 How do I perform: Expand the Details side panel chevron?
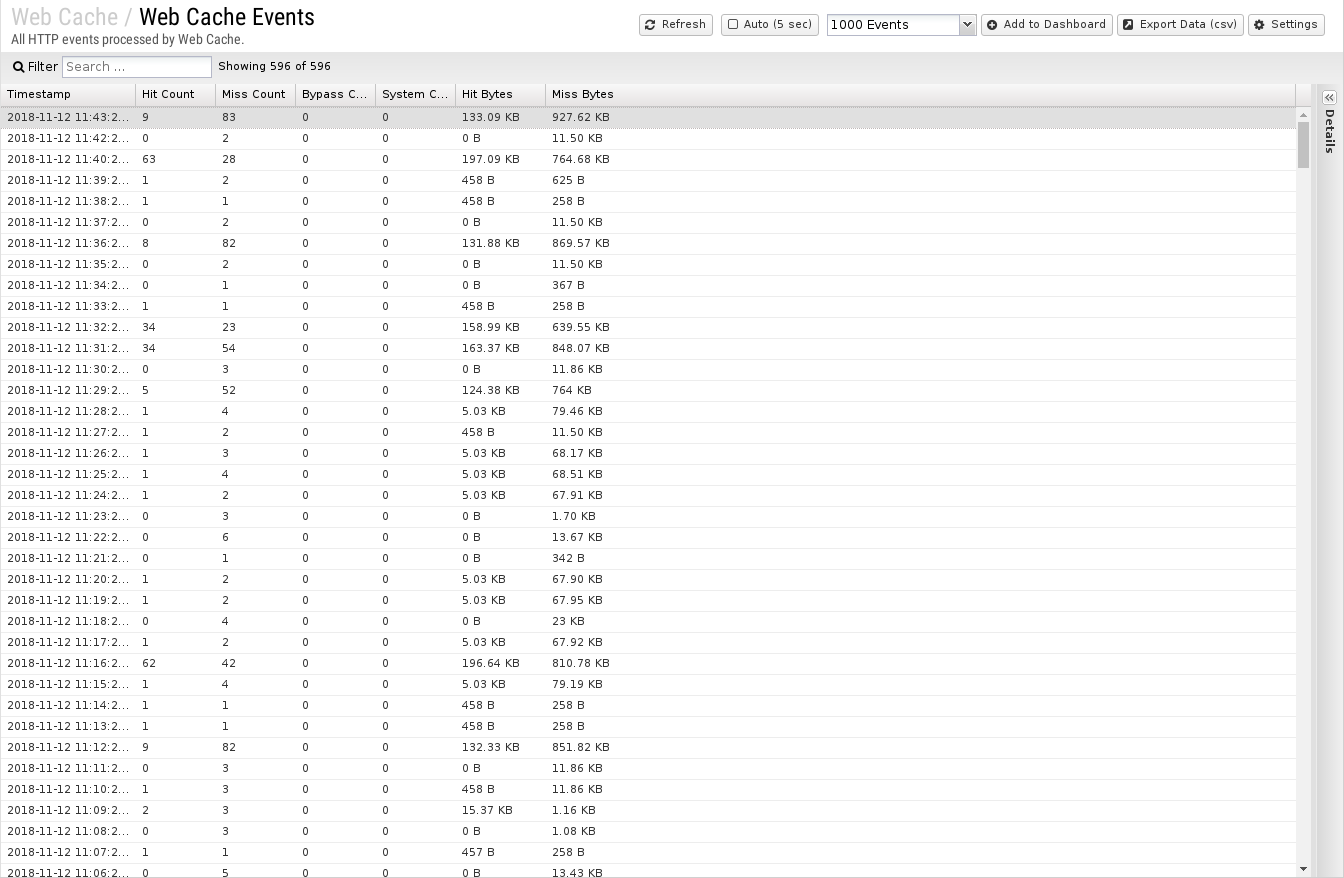1329,97
